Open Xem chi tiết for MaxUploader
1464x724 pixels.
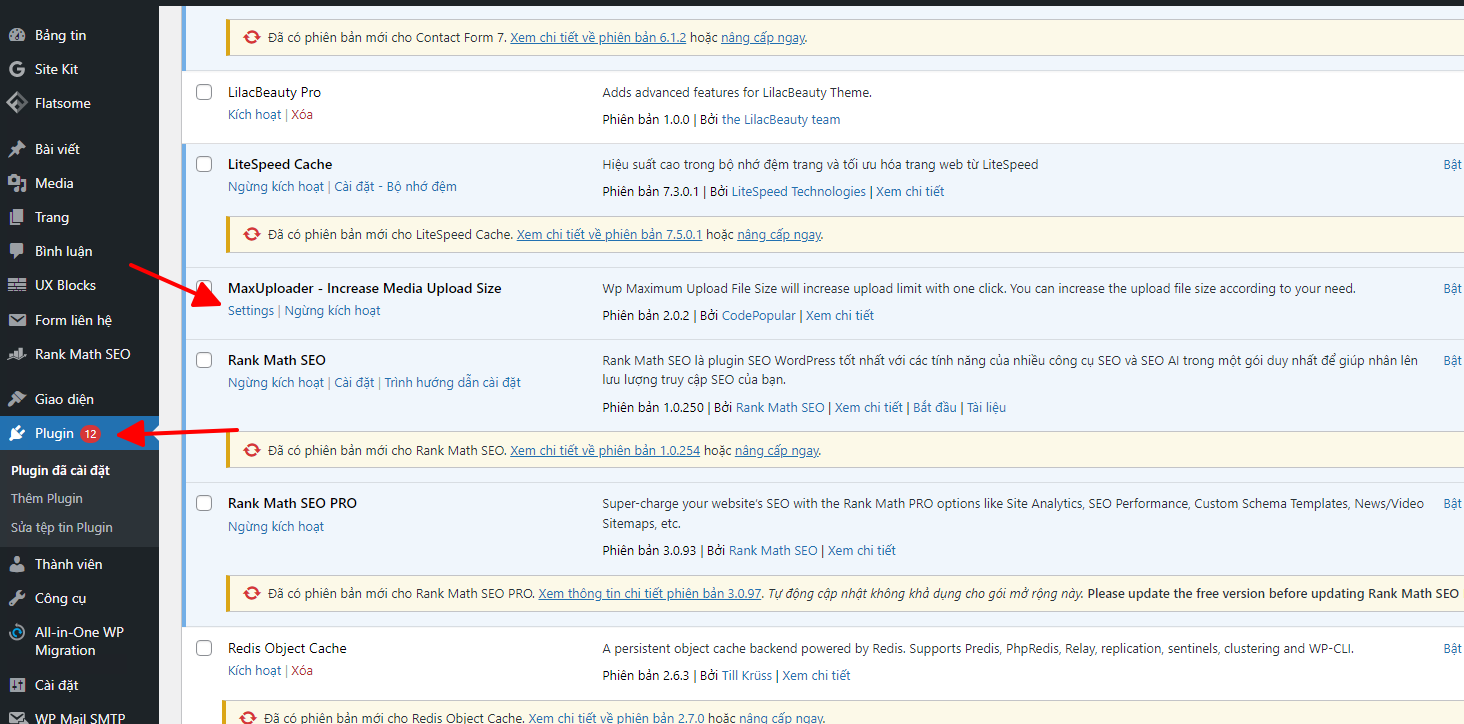840,315
